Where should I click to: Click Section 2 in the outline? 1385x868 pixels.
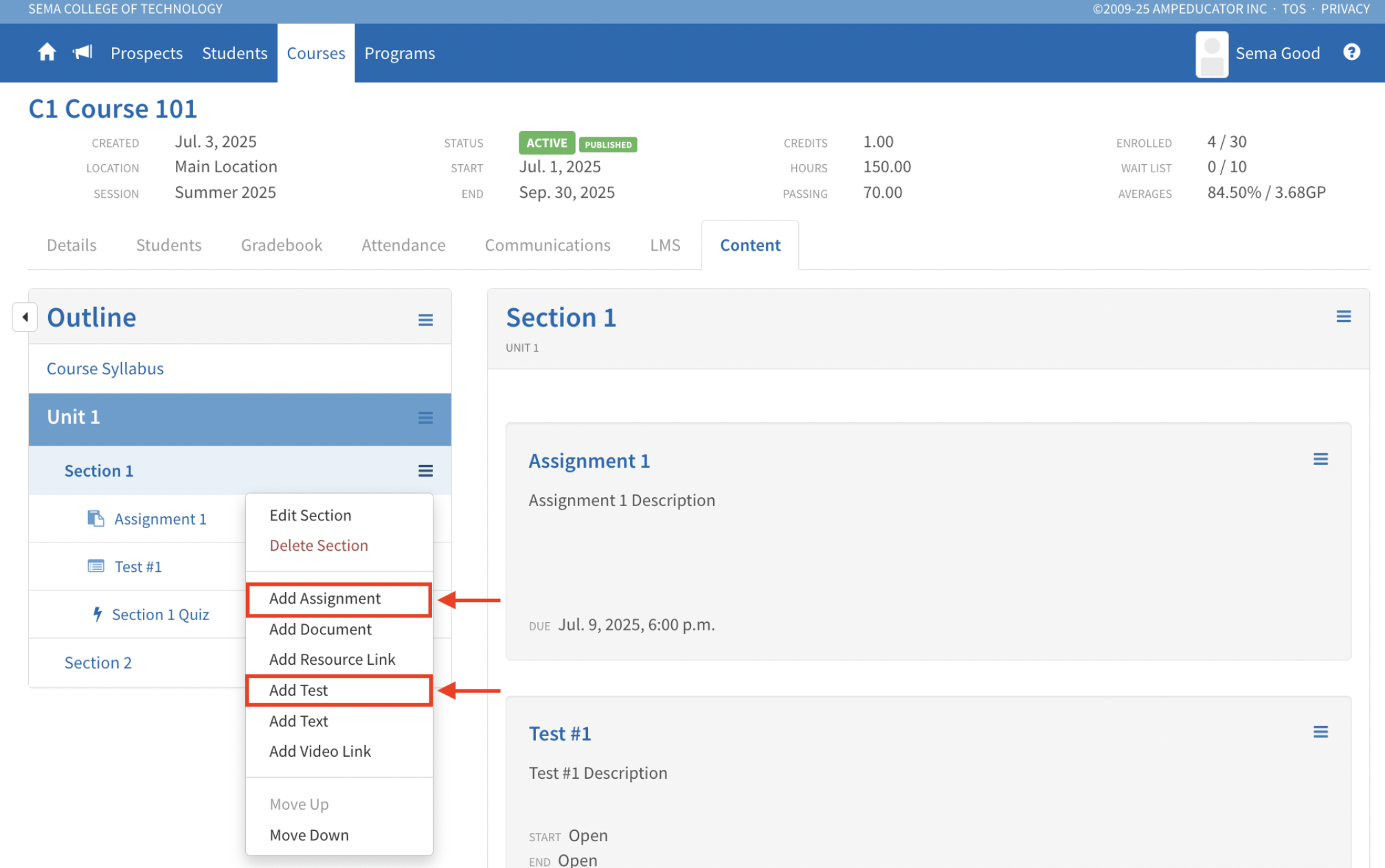[98, 663]
